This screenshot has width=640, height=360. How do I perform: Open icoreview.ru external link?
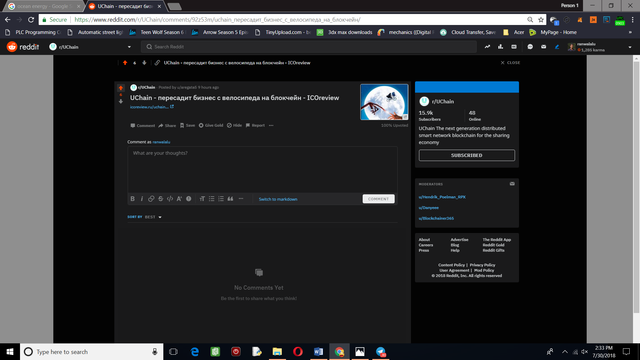pos(152,107)
